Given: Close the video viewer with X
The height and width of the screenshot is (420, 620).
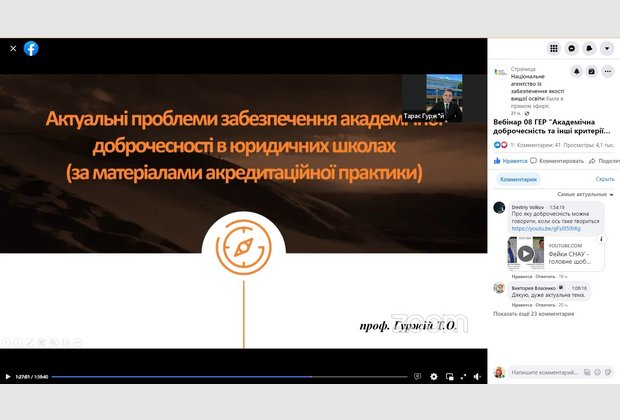Looking at the screenshot, I should tap(13, 48).
